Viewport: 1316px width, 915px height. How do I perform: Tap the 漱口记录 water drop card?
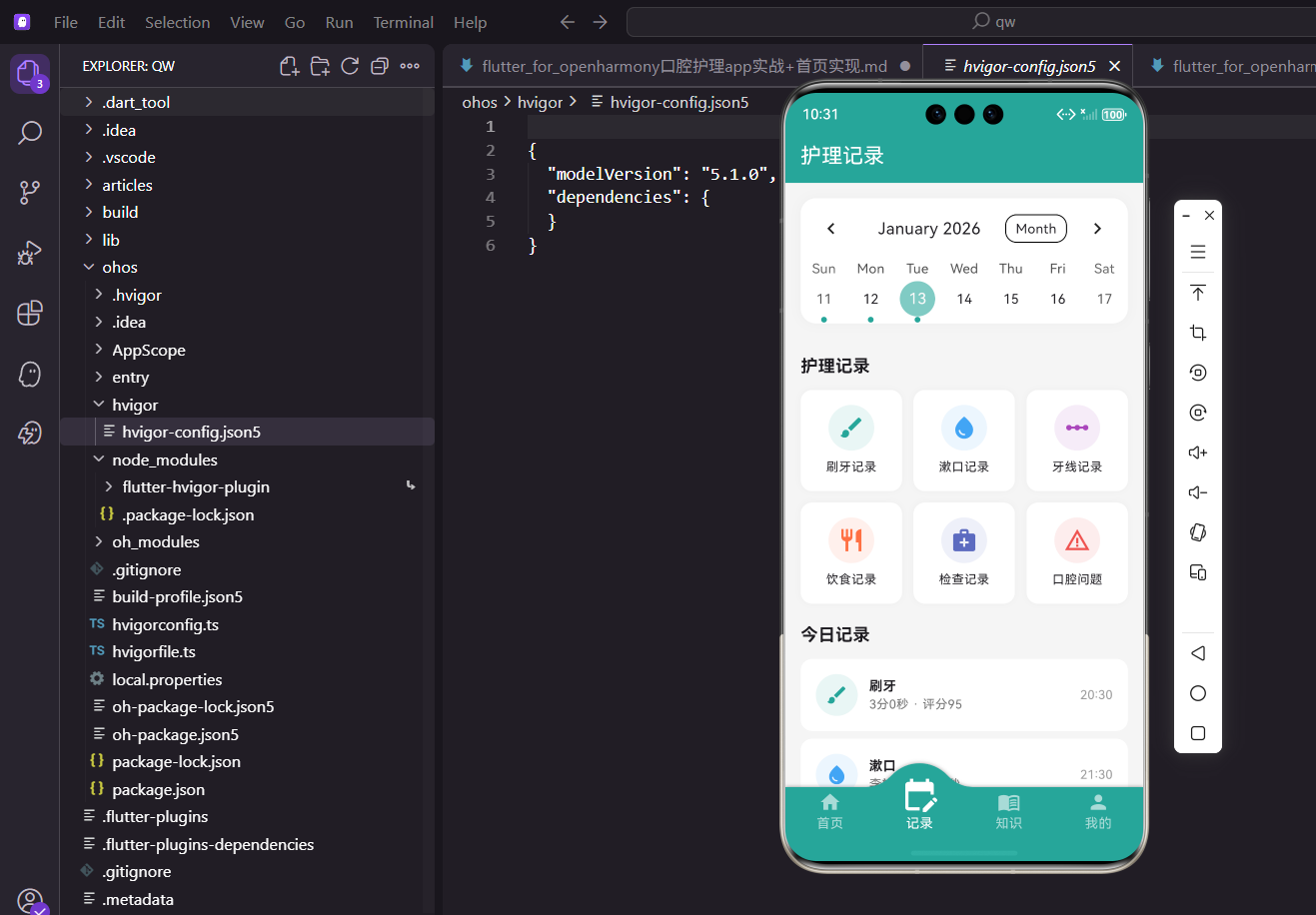pos(964,441)
